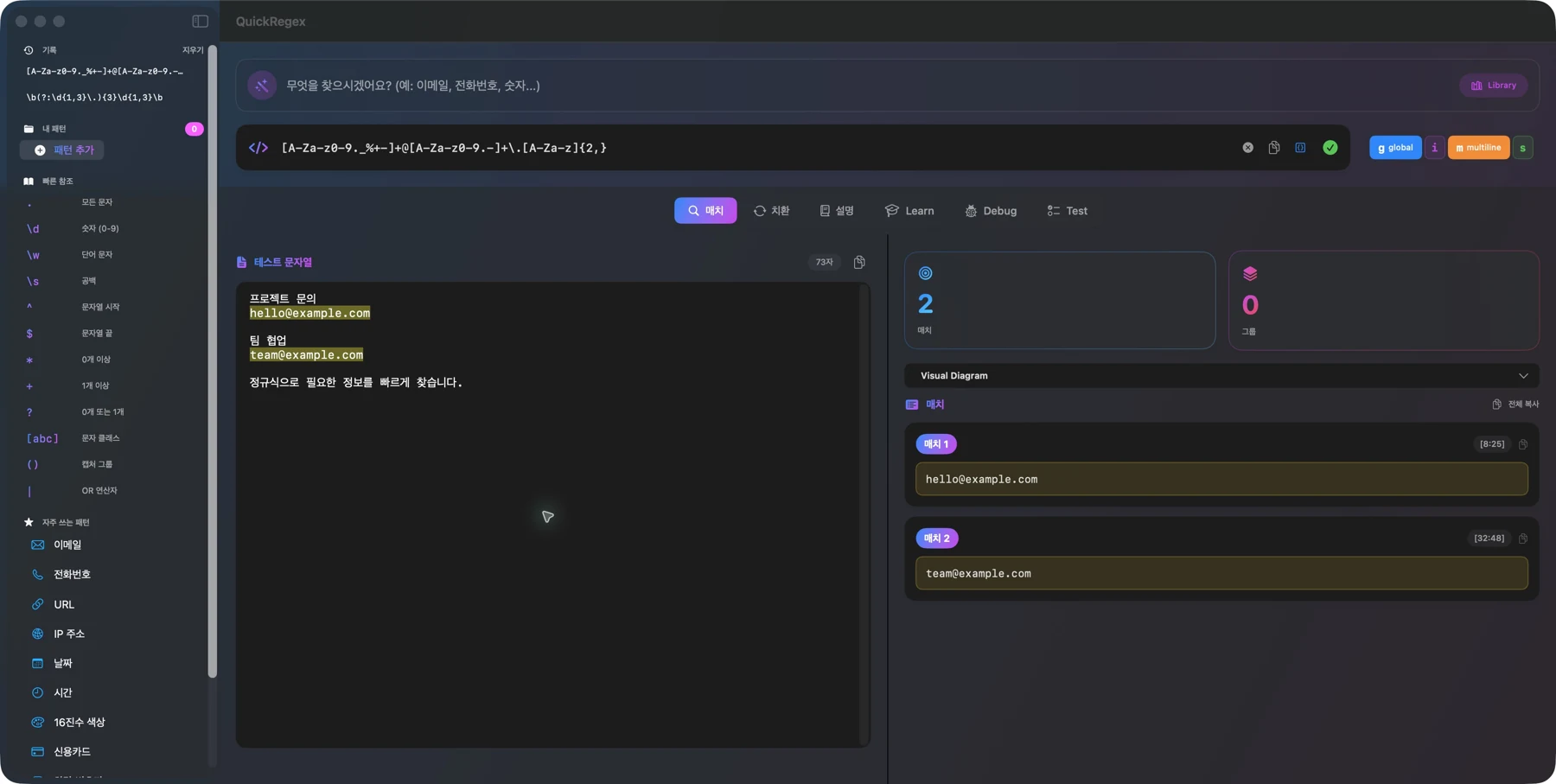Click the sidebar vertical scrollbar
The height and width of the screenshot is (784, 1556).
tap(213, 361)
